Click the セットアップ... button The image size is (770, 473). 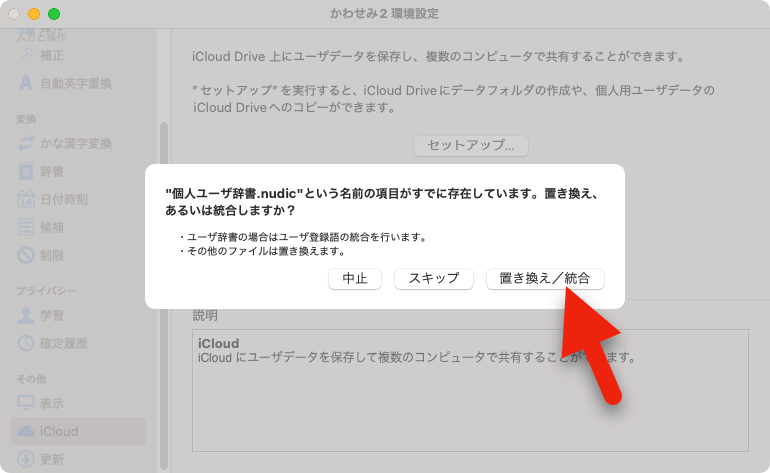(x=470, y=145)
